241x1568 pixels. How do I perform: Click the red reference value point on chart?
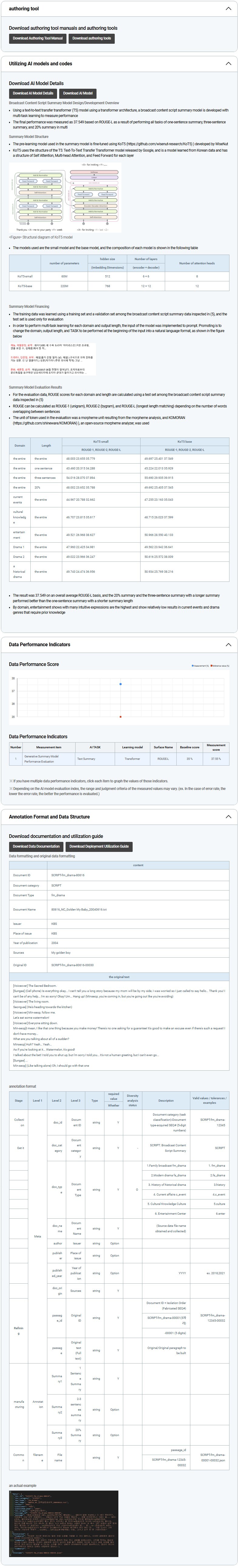(120, 716)
